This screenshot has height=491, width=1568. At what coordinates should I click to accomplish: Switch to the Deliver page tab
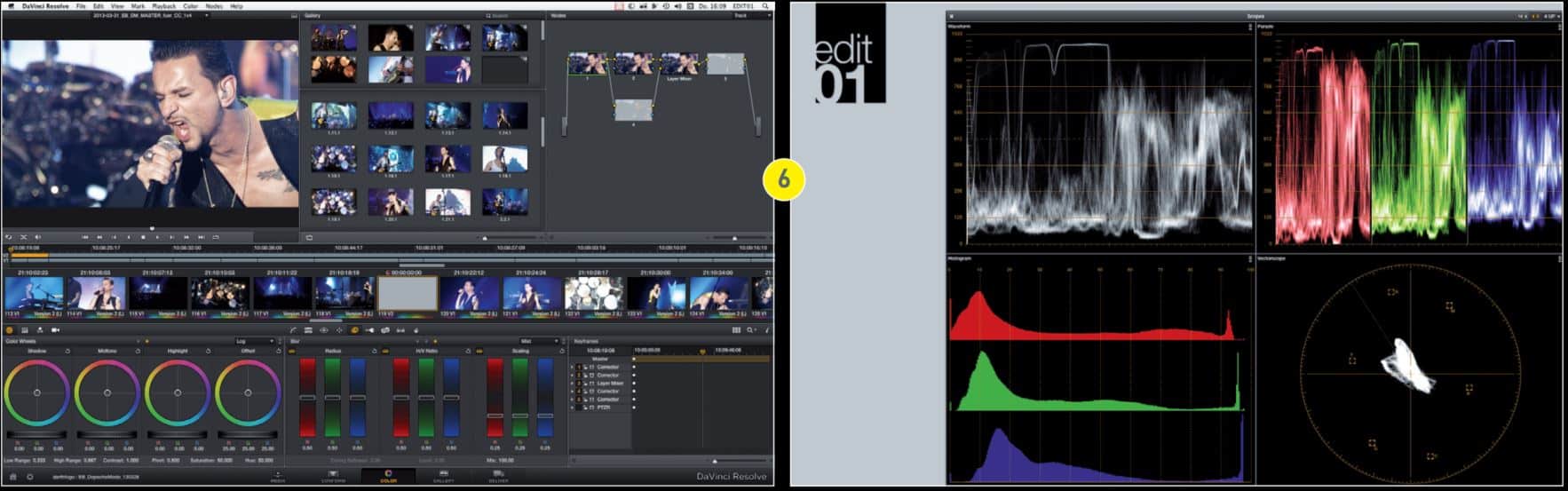(498, 476)
